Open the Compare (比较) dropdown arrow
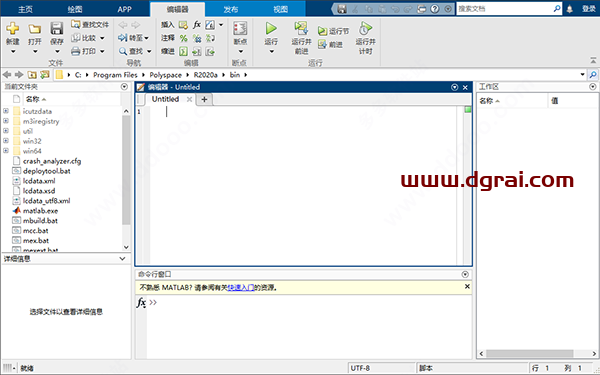The height and width of the screenshot is (375, 600). coord(102,38)
